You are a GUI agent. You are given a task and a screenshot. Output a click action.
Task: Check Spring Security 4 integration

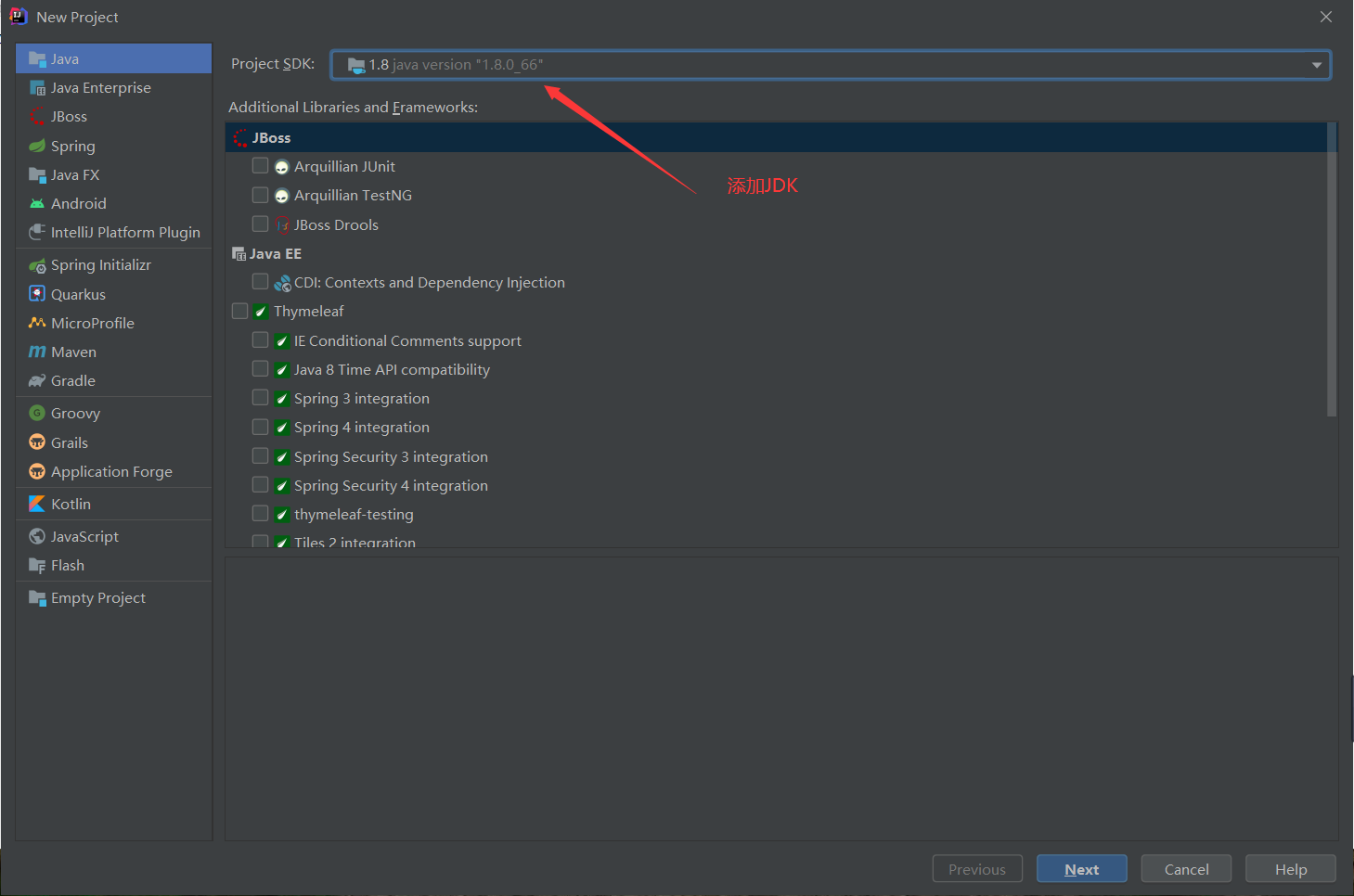tap(261, 484)
